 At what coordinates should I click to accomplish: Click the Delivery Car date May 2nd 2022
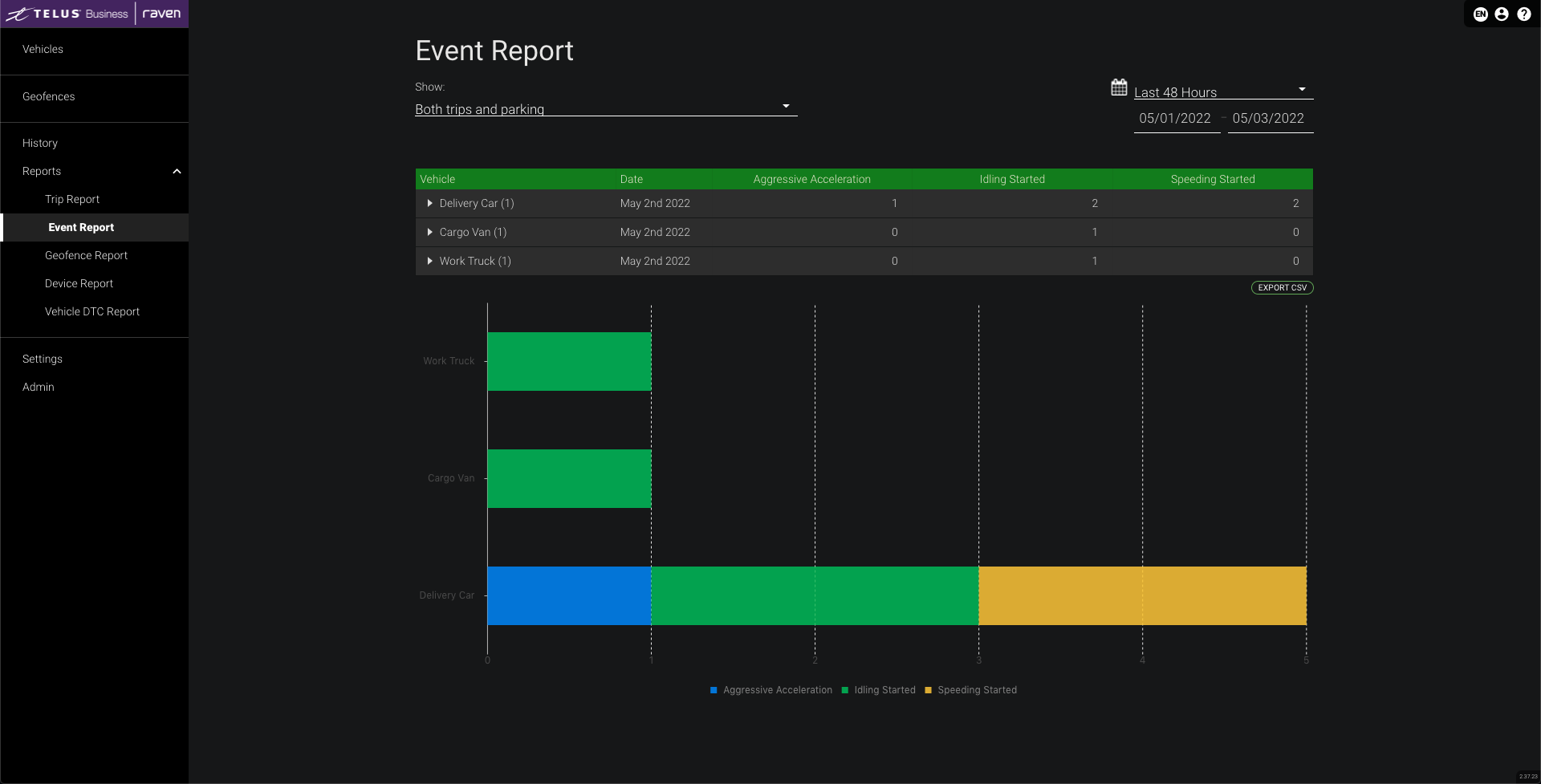(x=655, y=203)
